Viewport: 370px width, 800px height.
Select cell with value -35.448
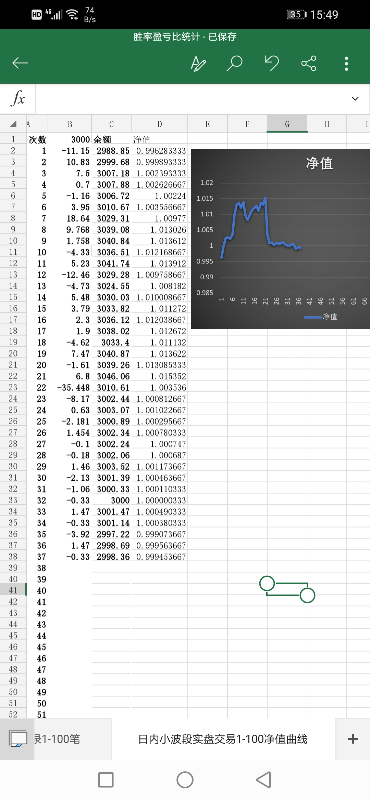(x=70, y=387)
